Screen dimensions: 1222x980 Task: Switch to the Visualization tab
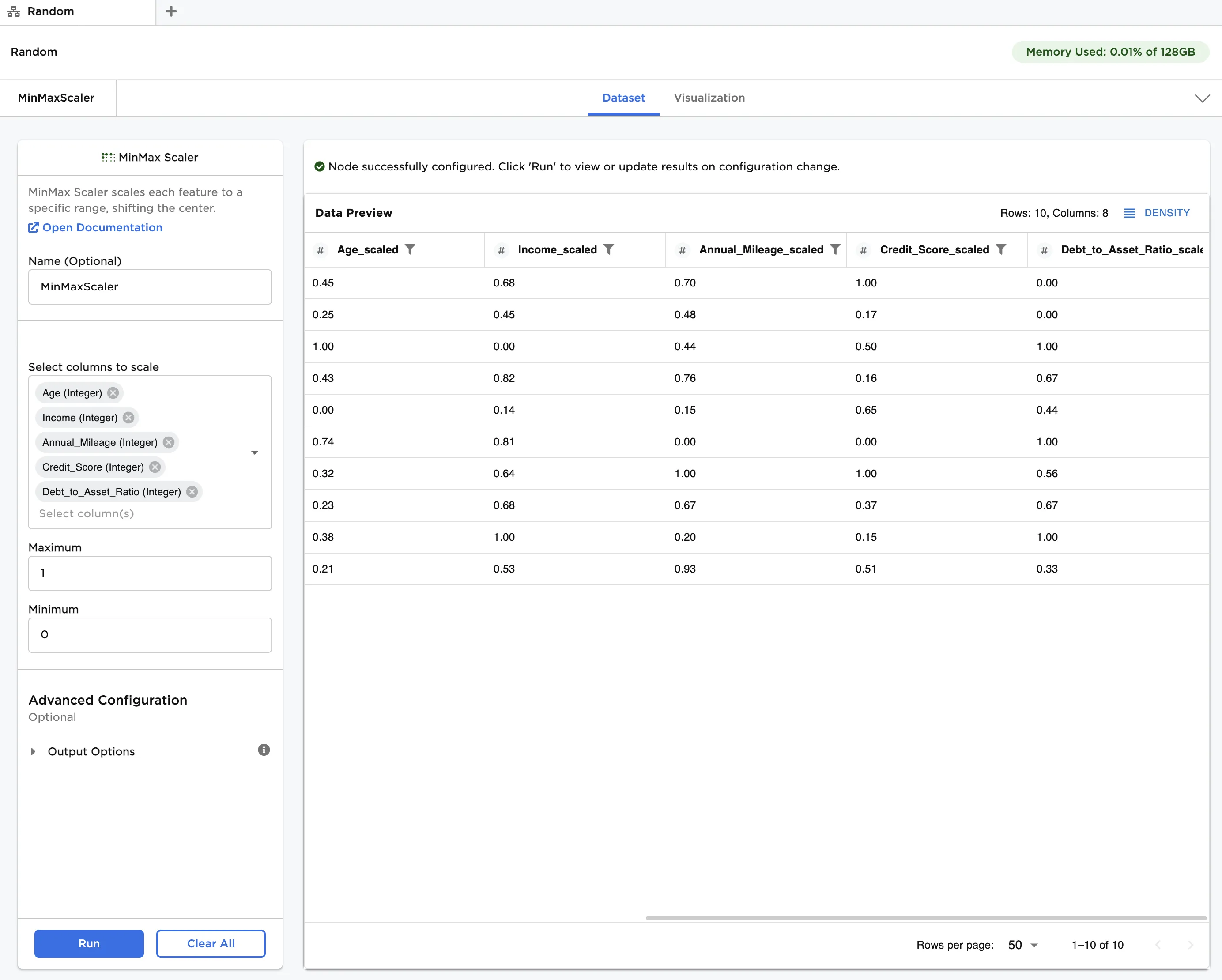click(709, 98)
